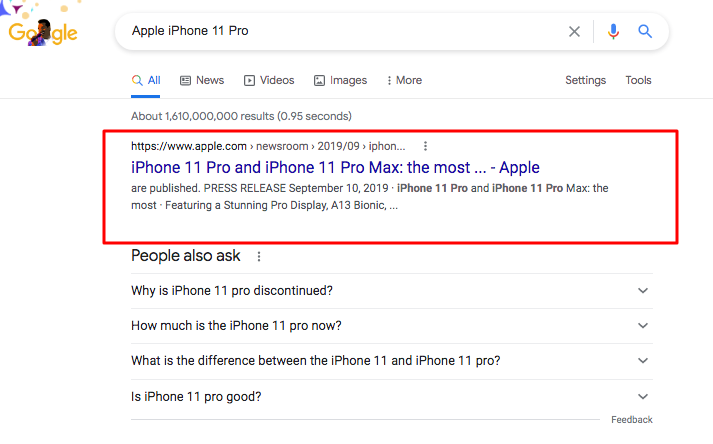Open three-dot menu next to People also ask

(259, 257)
